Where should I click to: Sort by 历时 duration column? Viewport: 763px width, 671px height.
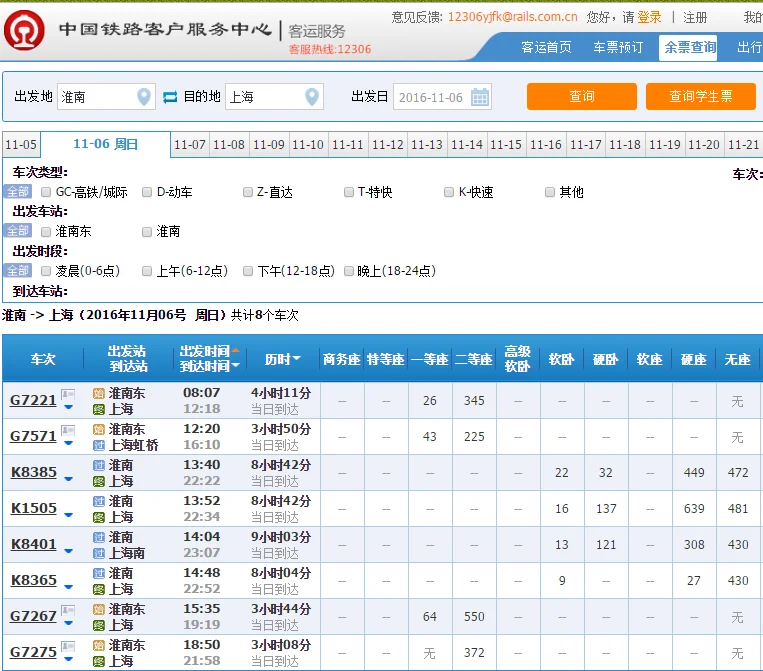pyautogui.click(x=282, y=359)
